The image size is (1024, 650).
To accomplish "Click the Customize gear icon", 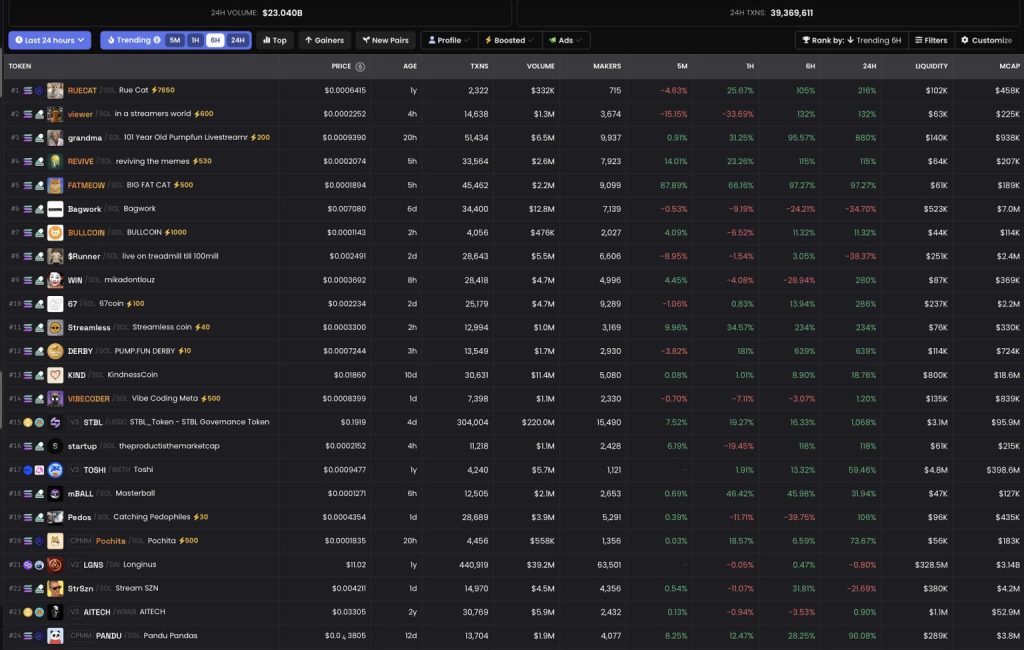I will [x=965, y=40].
